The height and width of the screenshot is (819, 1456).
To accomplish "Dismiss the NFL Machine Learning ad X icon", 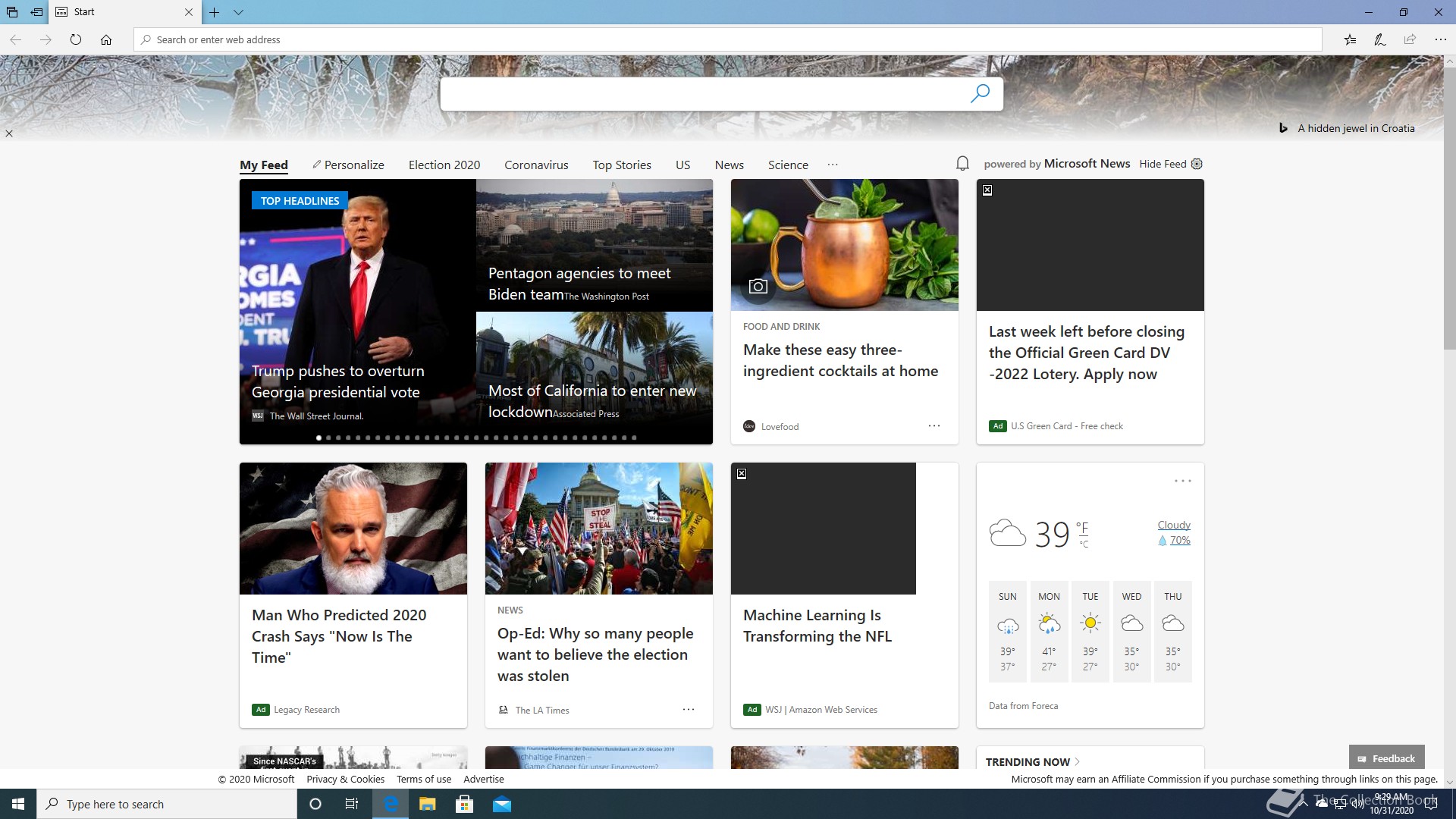I will pyautogui.click(x=742, y=474).
